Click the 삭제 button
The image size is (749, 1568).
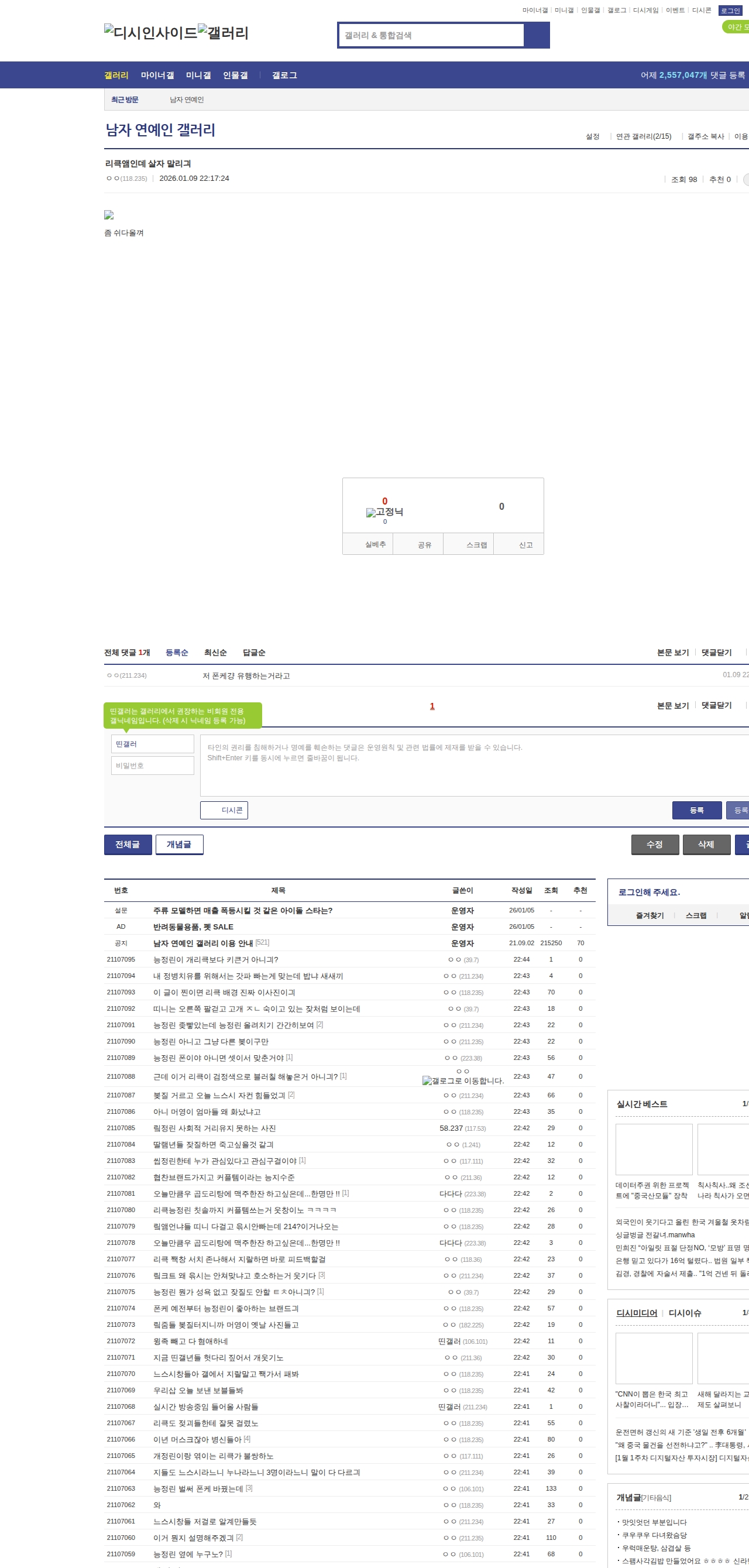click(707, 844)
